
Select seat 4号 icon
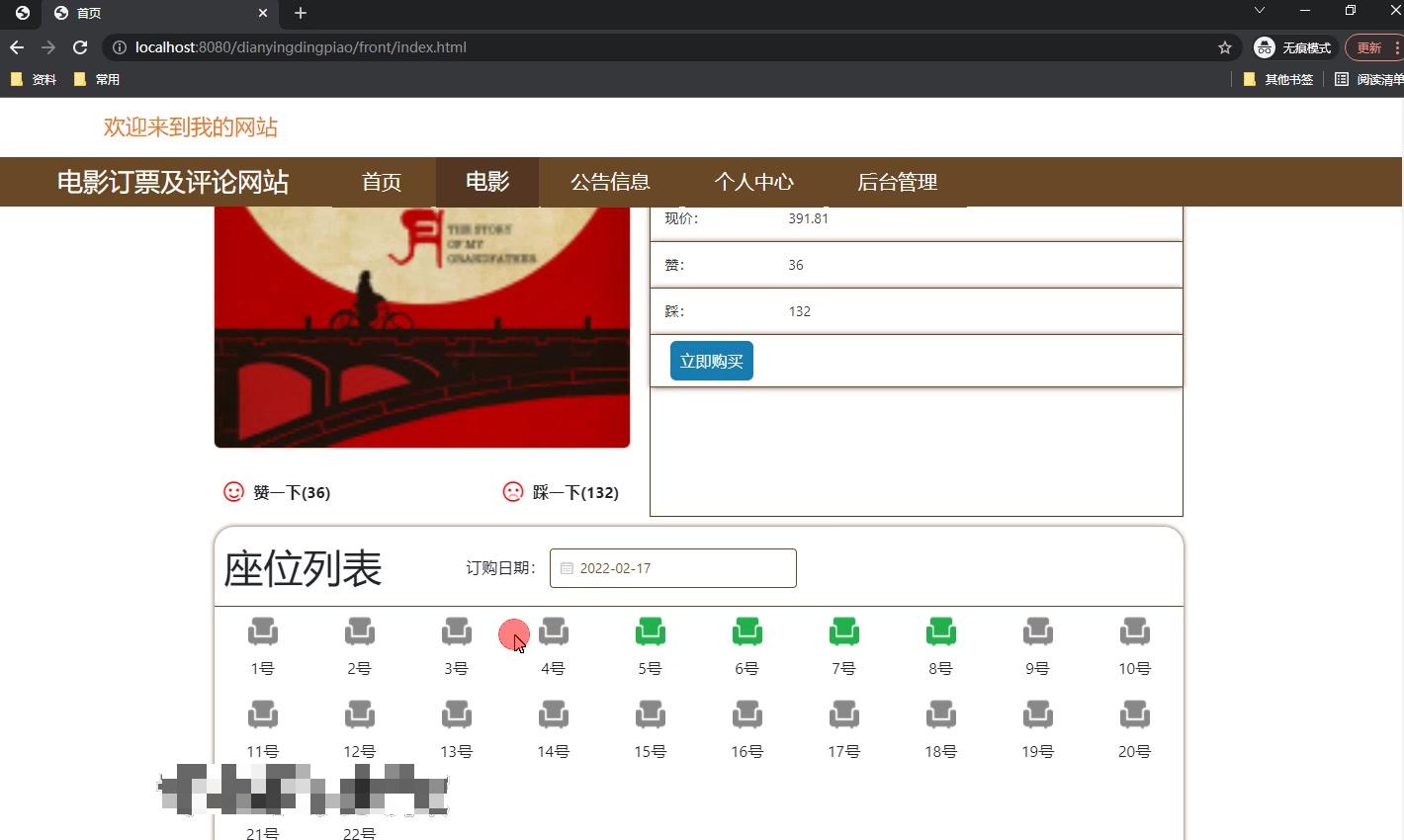click(553, 631)
